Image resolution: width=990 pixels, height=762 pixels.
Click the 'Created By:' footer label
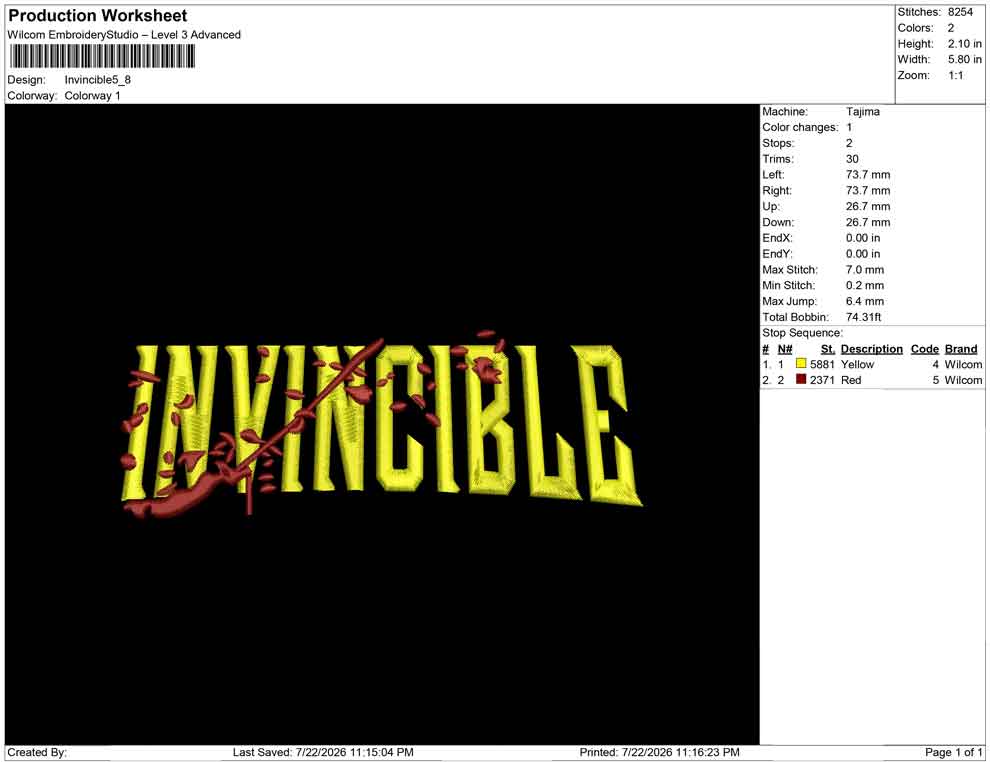pos(37,752)
